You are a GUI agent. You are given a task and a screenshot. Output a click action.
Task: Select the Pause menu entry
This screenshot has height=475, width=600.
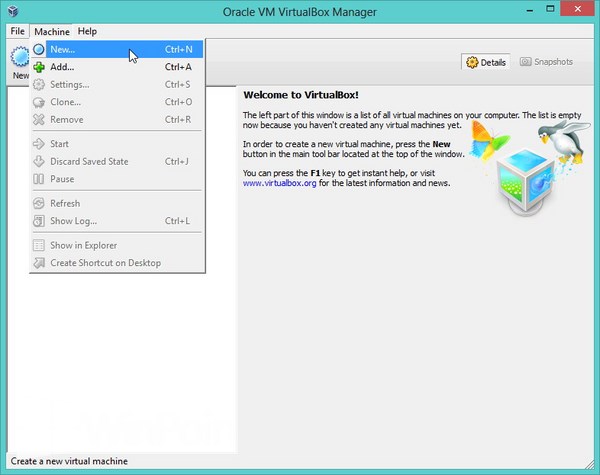point(117,179)
